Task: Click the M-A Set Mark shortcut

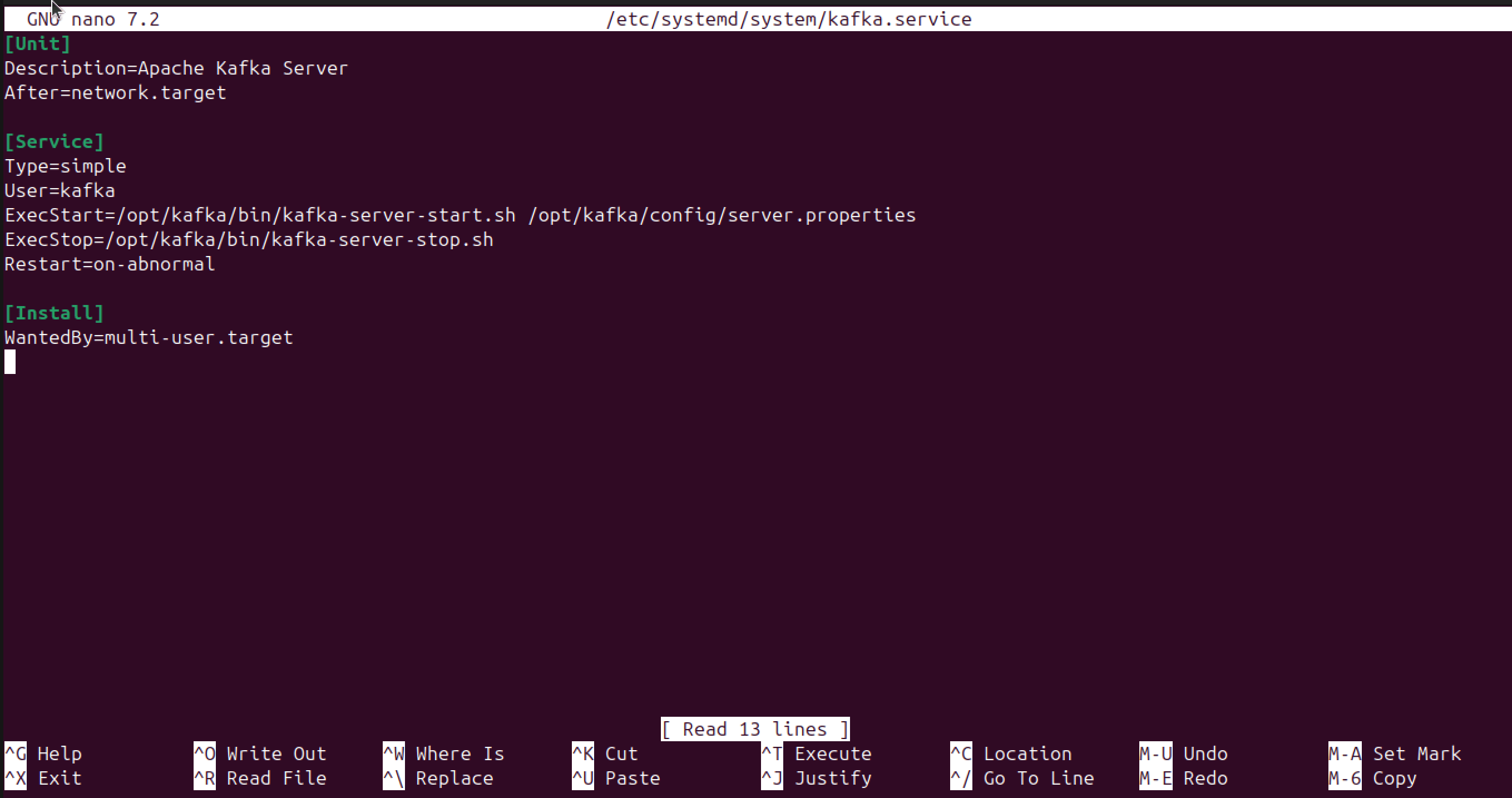Action: click(x=1395, y=753)
